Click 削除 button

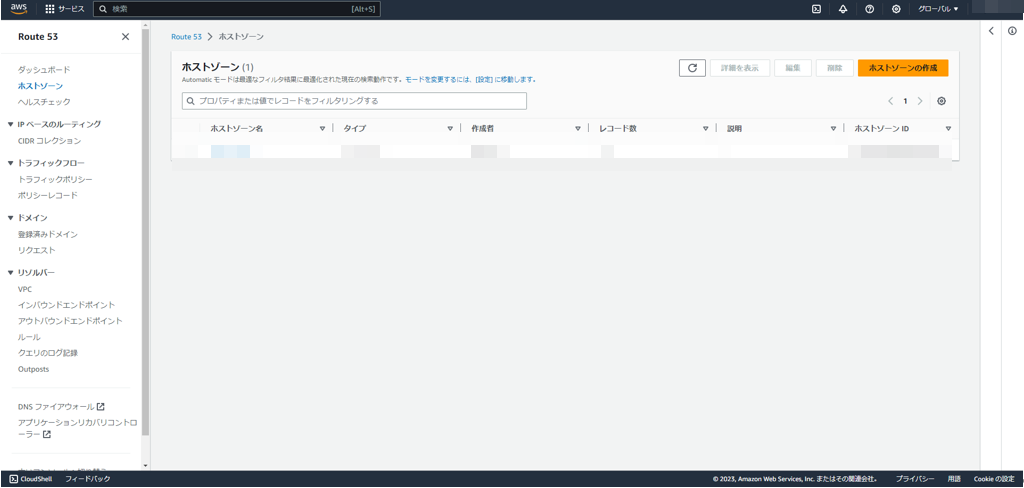[x=835, y=68]
